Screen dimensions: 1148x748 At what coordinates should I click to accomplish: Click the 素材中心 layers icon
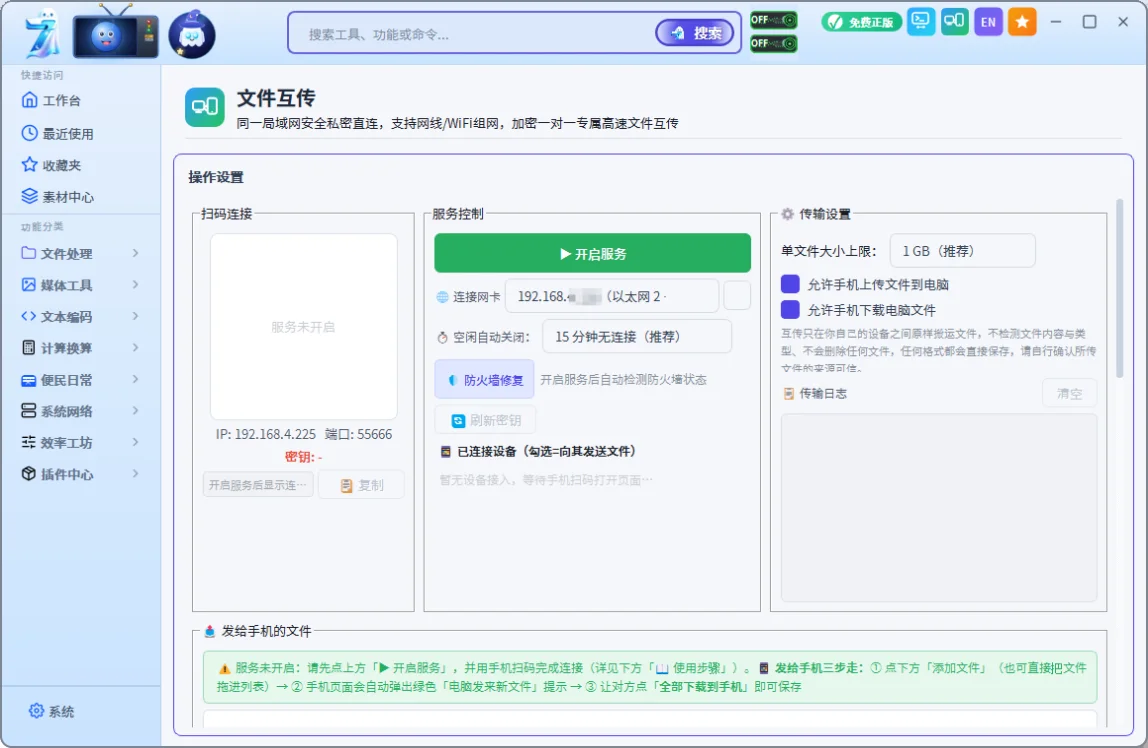tap(29, 196)
